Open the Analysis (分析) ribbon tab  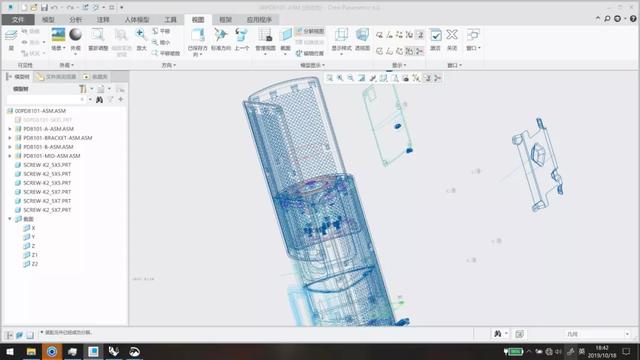[x=76, y=20]
